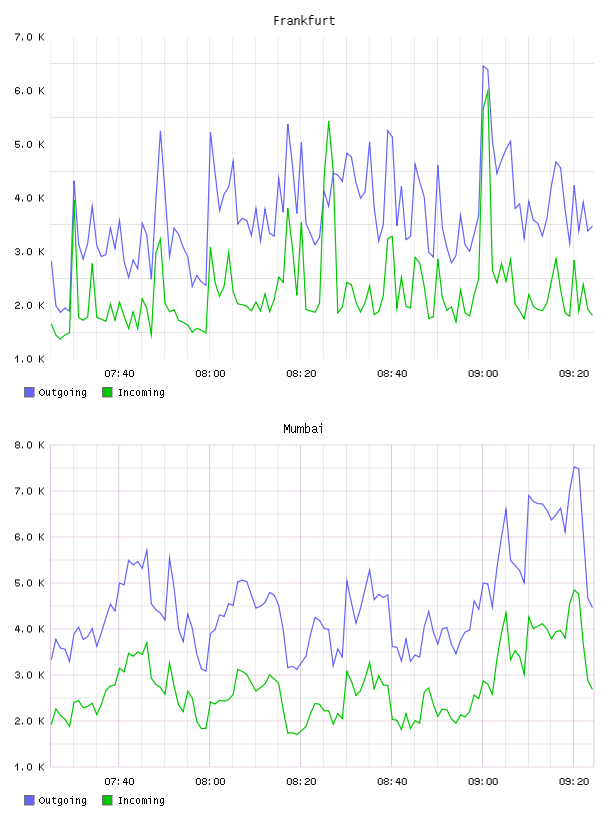This screenshot has height=816, width=608.
Task: Click the 8.0 K axis label in Mumbai chart
Action: coord(29,445)
